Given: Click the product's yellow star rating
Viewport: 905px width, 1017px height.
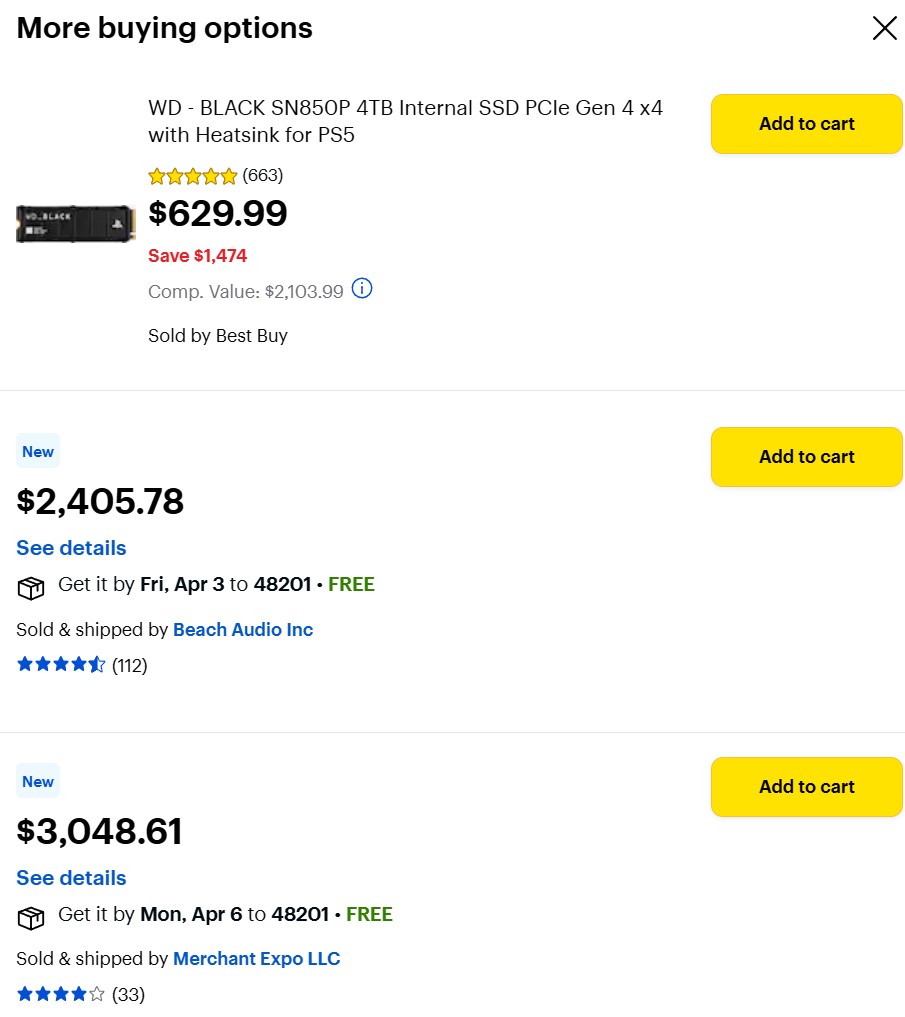Looking at the screenshot, I should [x=192, y=176].
